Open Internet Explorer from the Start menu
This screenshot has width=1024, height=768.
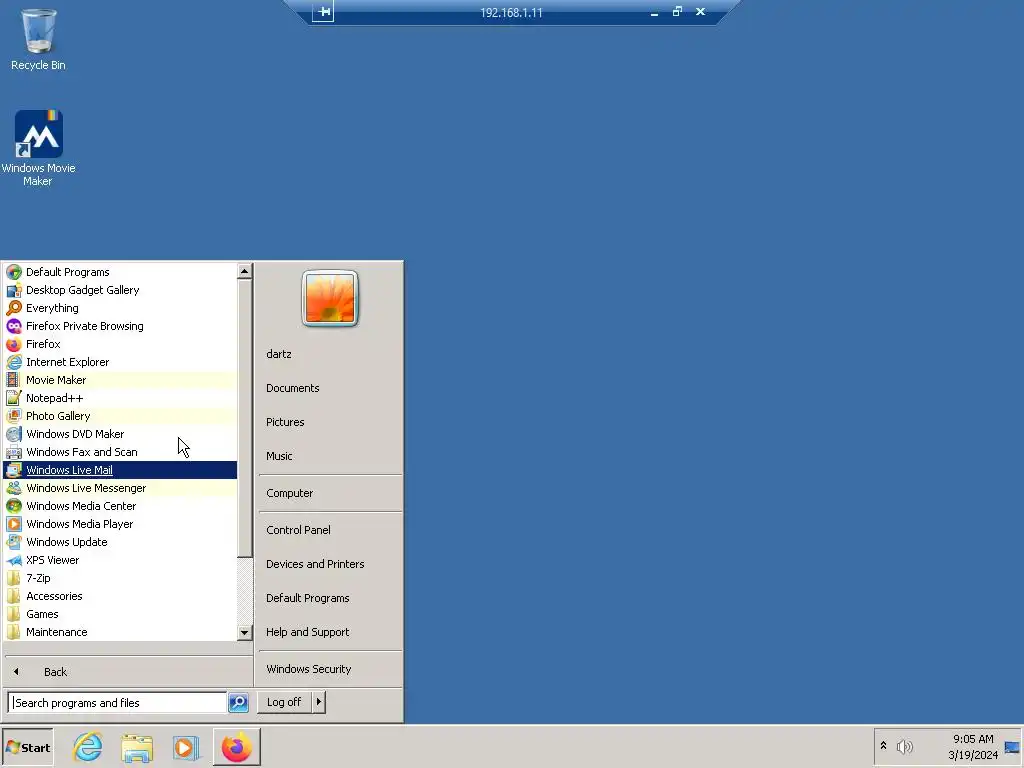click(x=120, y=362)
